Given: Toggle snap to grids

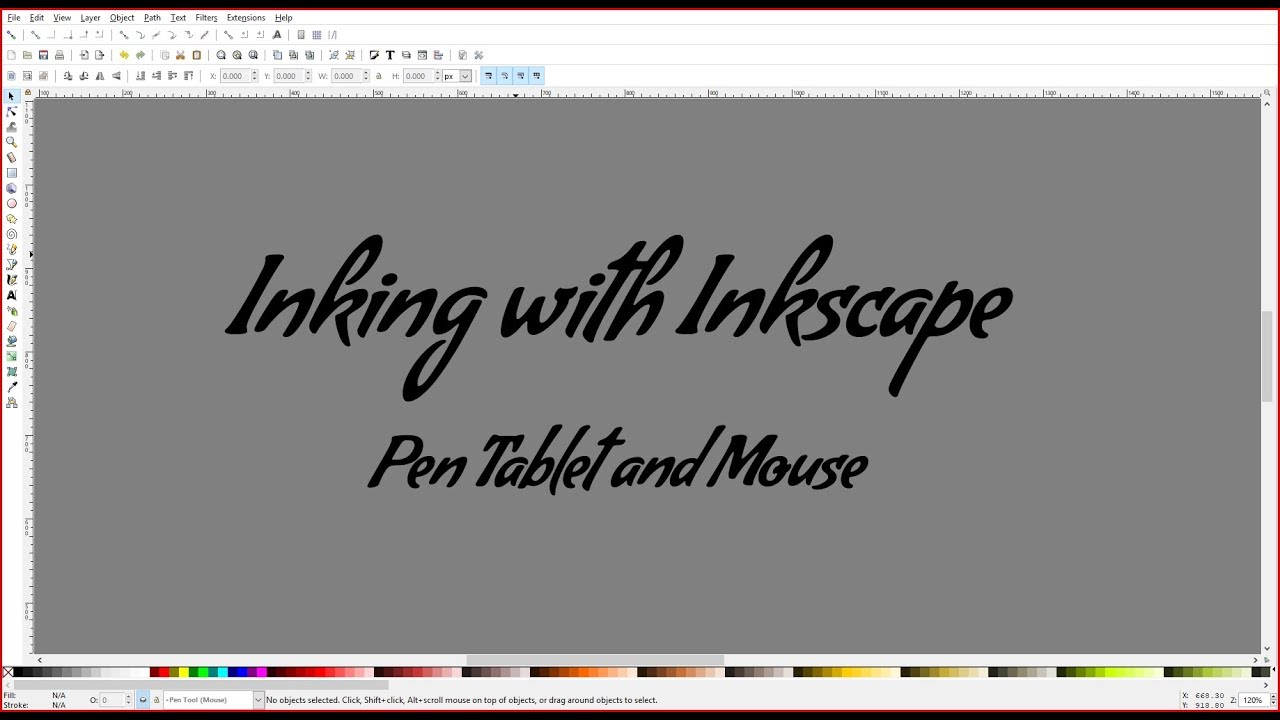Looking at the screenshot, I should pyautogui.click(x=317, y=34).
